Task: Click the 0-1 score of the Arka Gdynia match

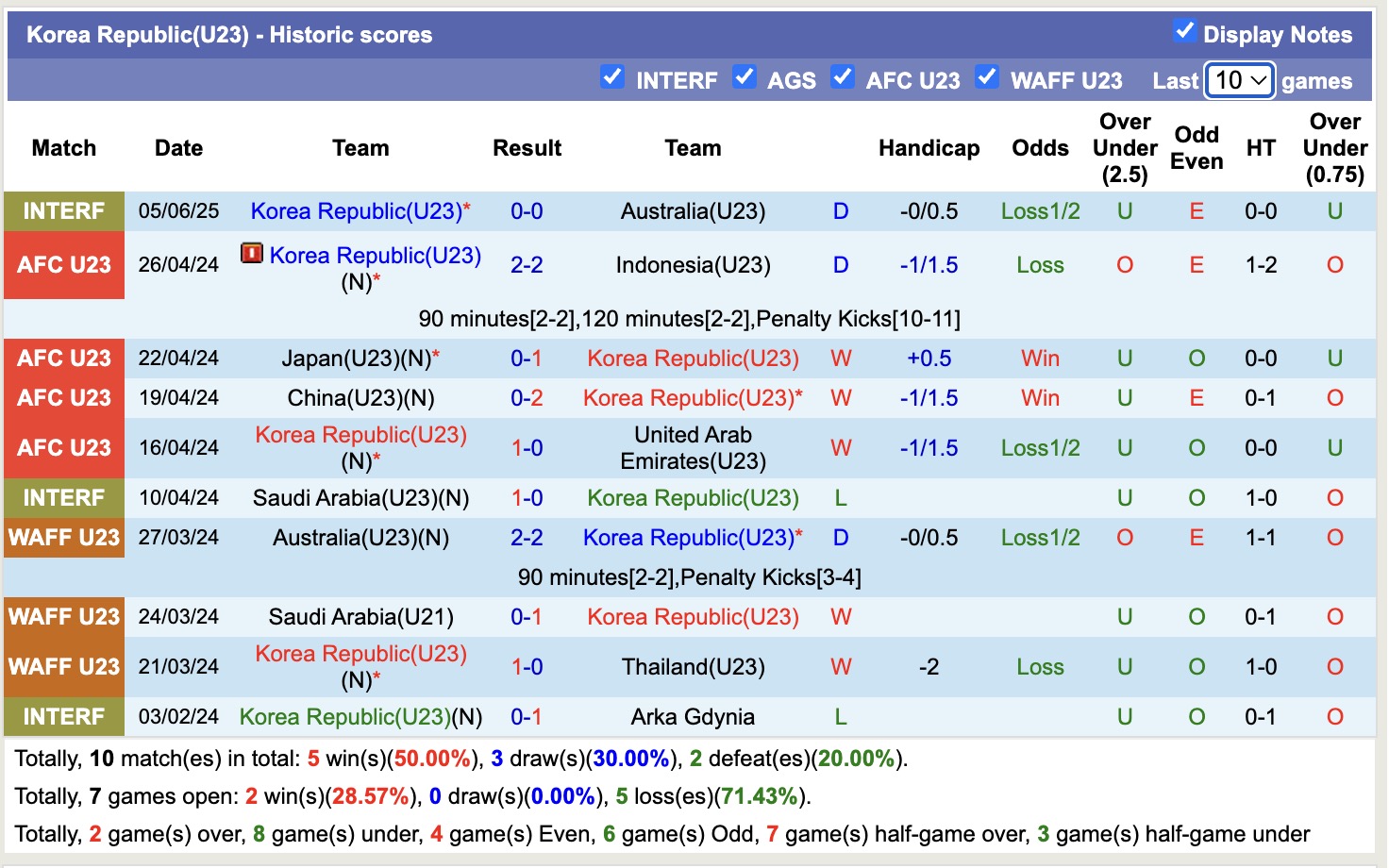Action: coord(527,717)
